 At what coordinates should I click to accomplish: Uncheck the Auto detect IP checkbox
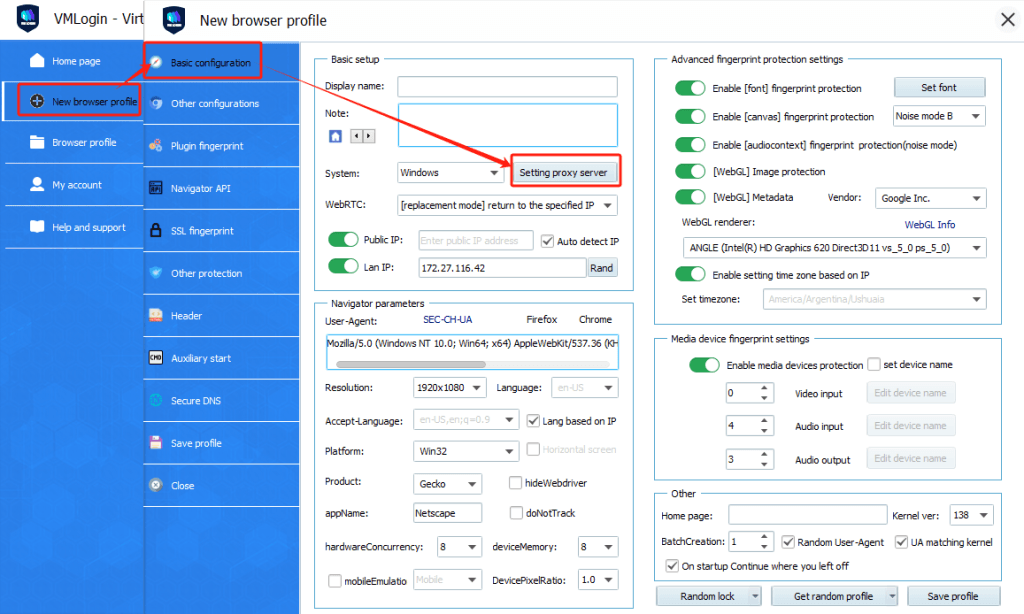click(x=549, y=240)
